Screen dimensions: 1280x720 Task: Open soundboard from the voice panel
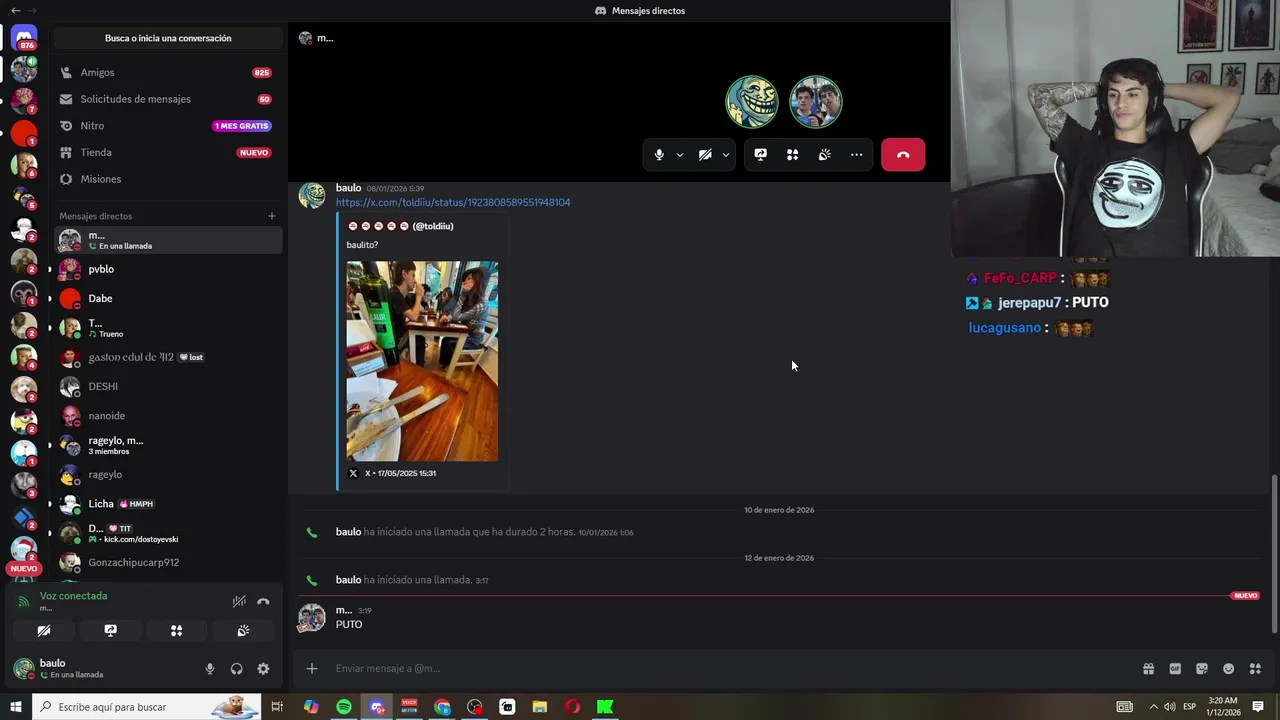pyautogui.click(x=243, y=631)
